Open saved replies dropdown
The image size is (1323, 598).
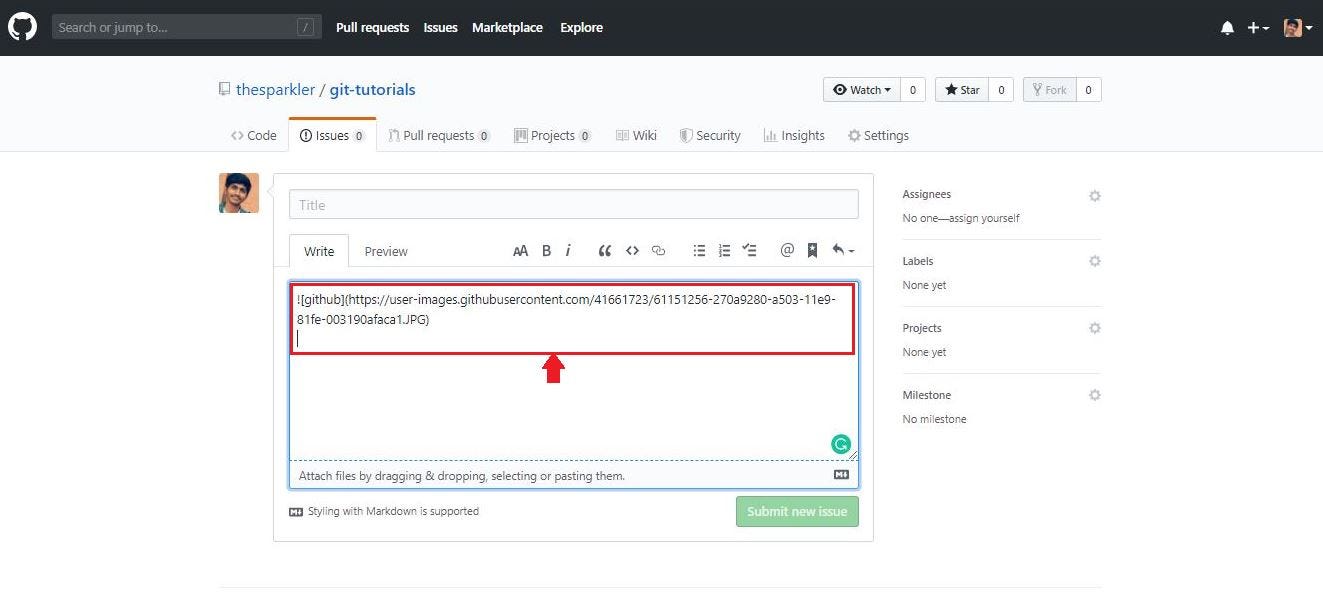pyautogui.click(x=842, y=251)
